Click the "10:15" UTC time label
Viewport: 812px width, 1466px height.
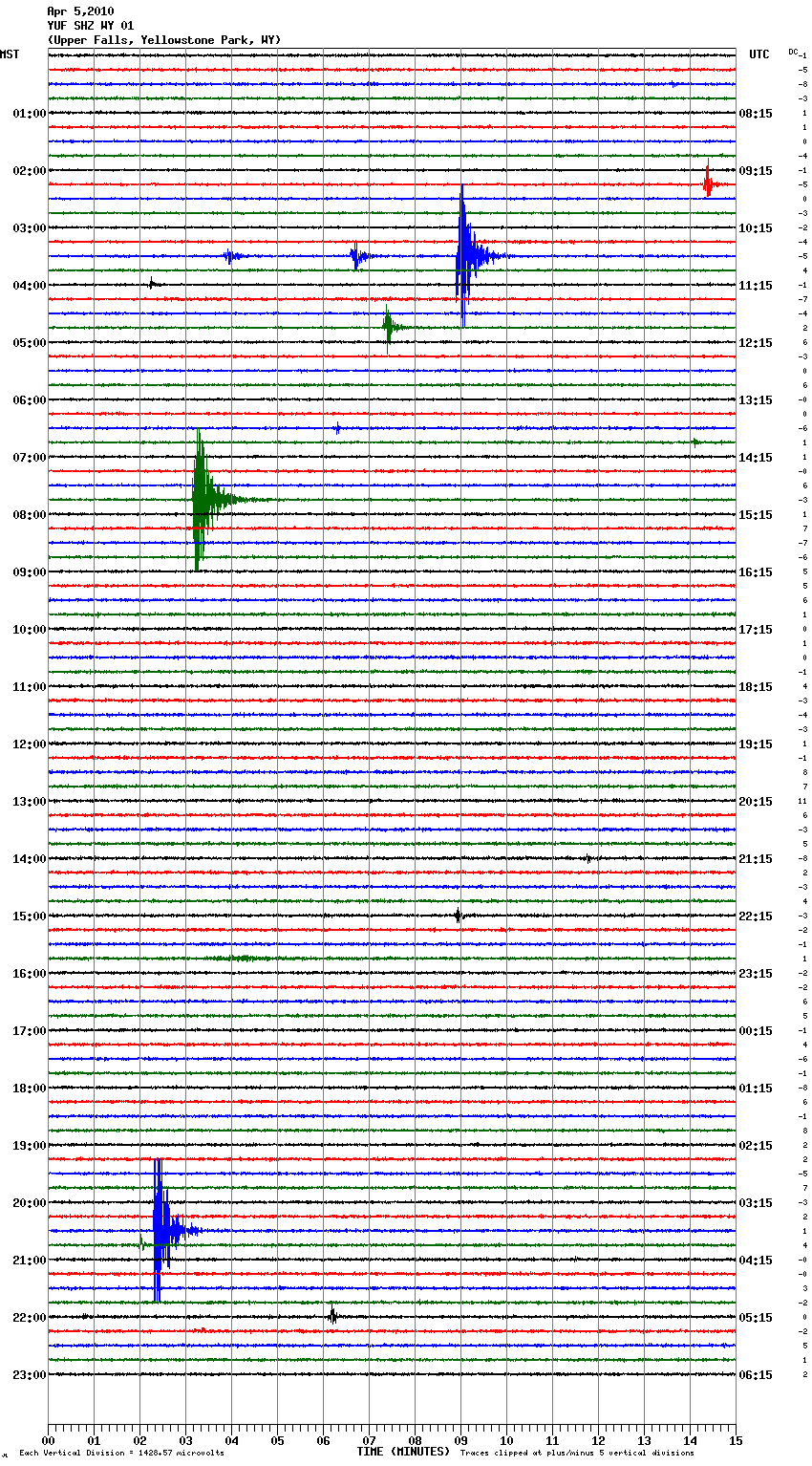pos(756,228)
